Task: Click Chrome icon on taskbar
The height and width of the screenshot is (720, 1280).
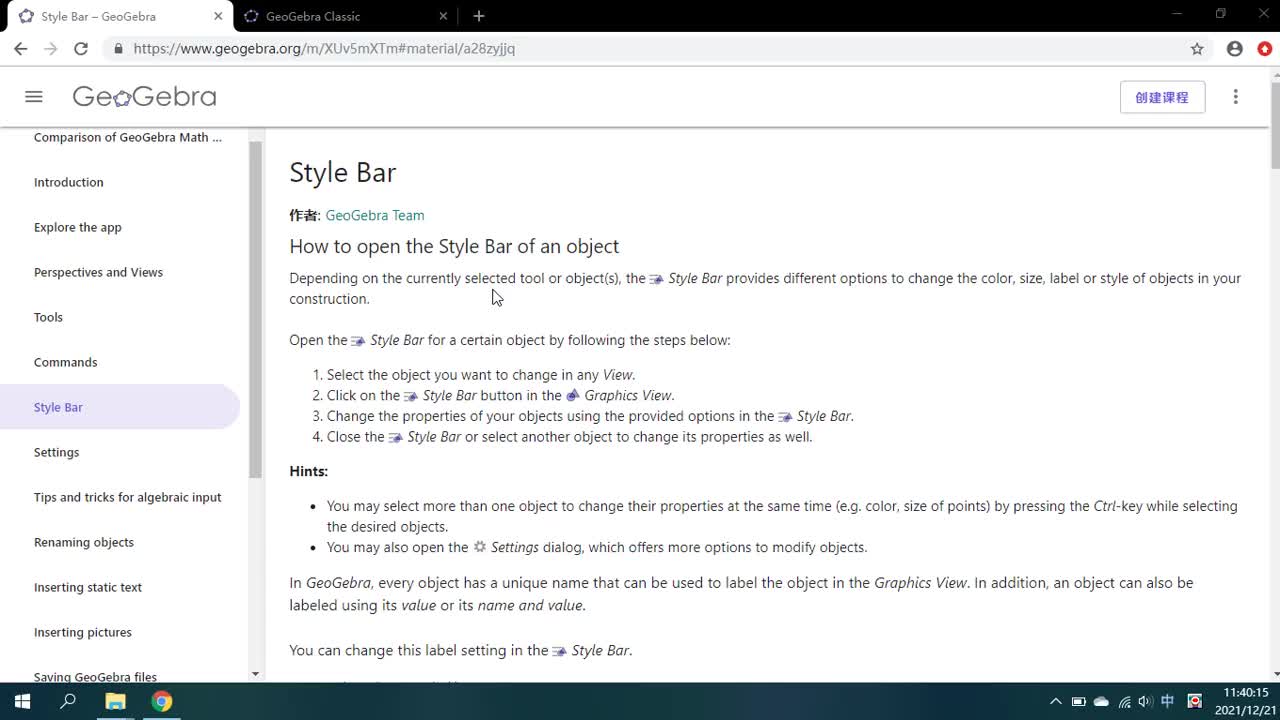Action: point(162,701)
